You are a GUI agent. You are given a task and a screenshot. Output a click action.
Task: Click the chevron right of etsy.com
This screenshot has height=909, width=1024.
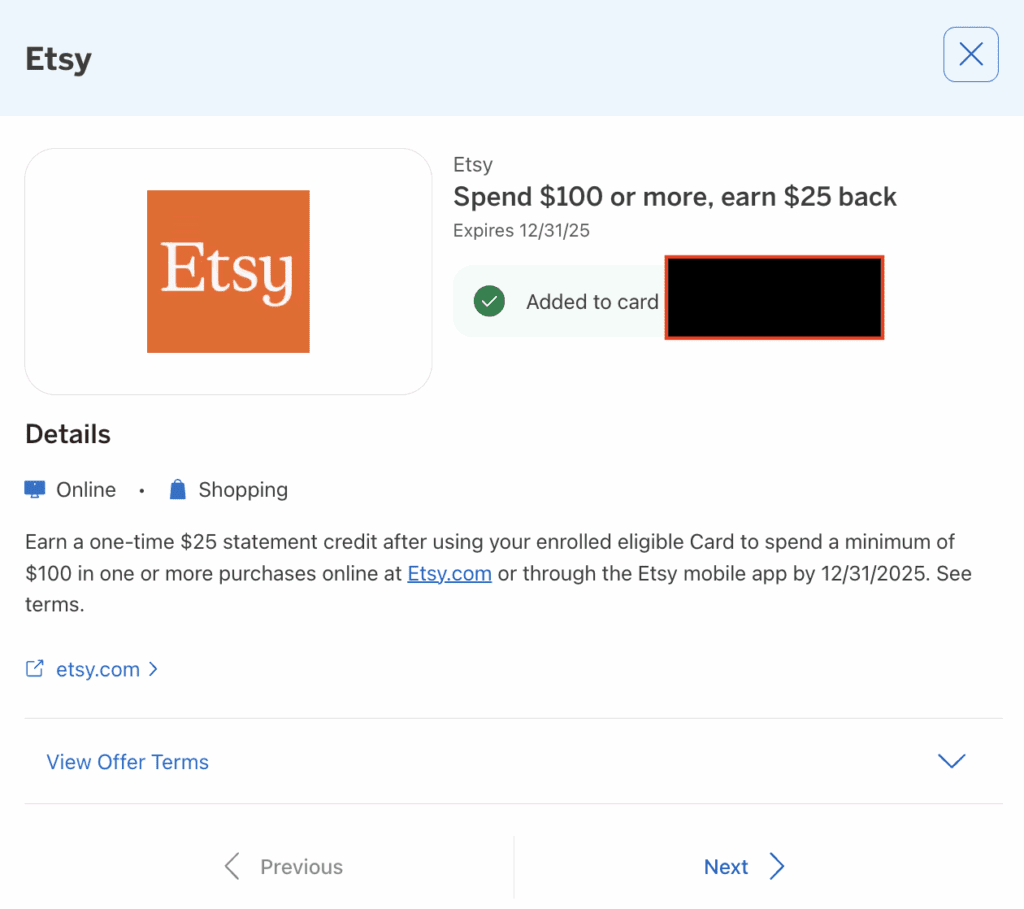tap(153, 669)
